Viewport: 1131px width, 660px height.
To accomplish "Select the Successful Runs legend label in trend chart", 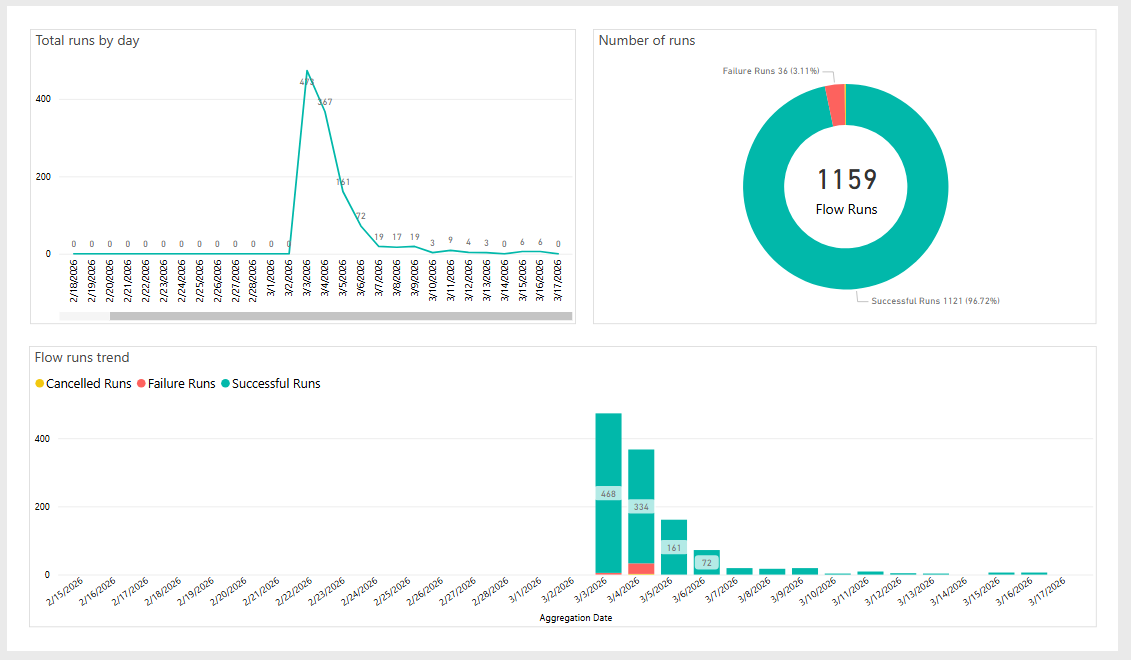I will click(276, 384).
